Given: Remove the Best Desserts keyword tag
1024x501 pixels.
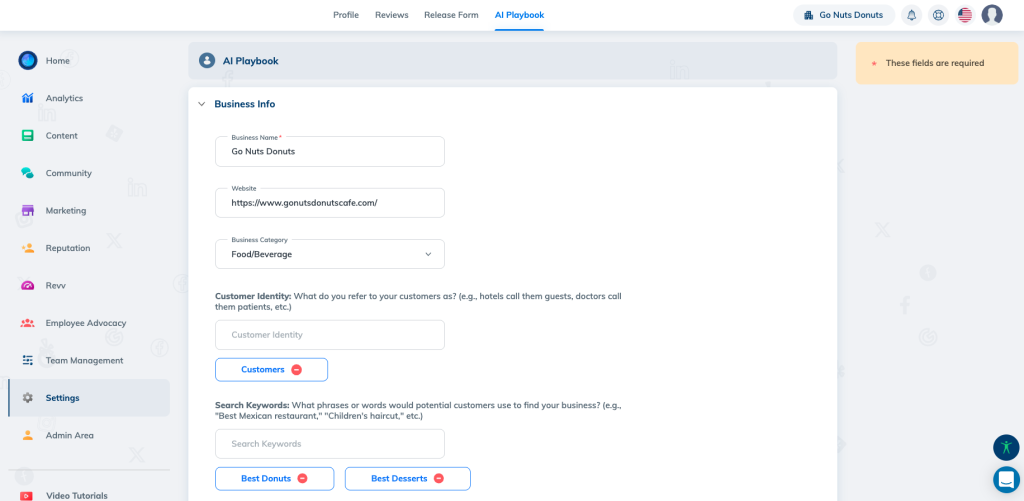Looking at the screenshot, I should point(438,479).
